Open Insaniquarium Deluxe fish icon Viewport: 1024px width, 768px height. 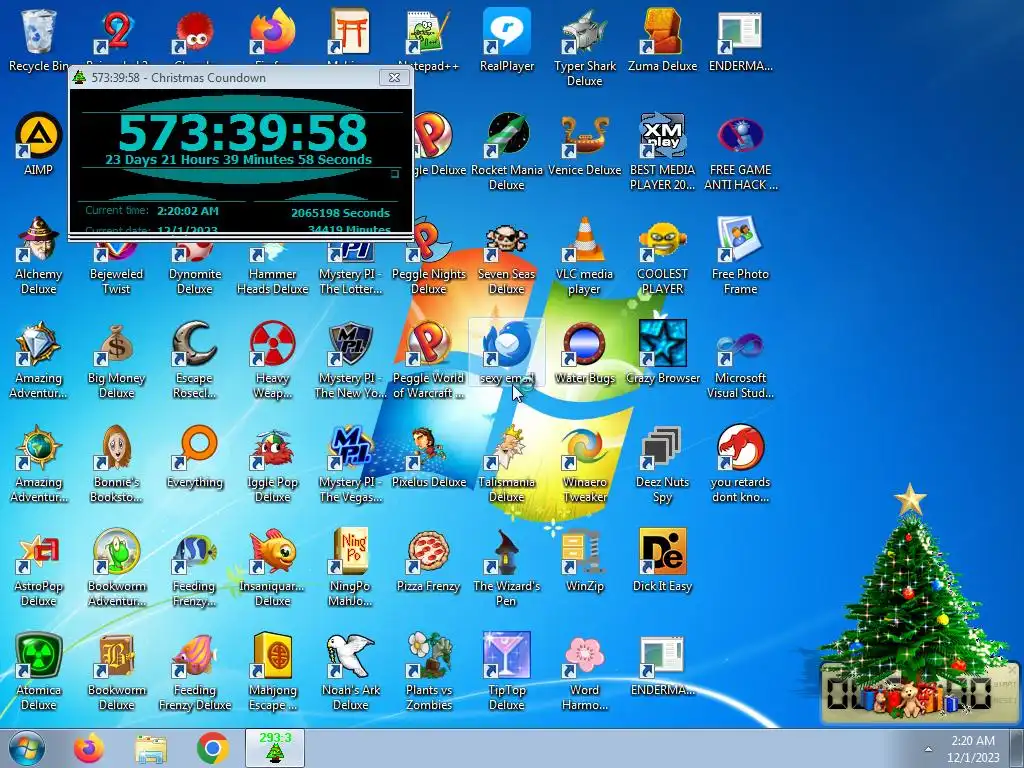click(272, 568)
